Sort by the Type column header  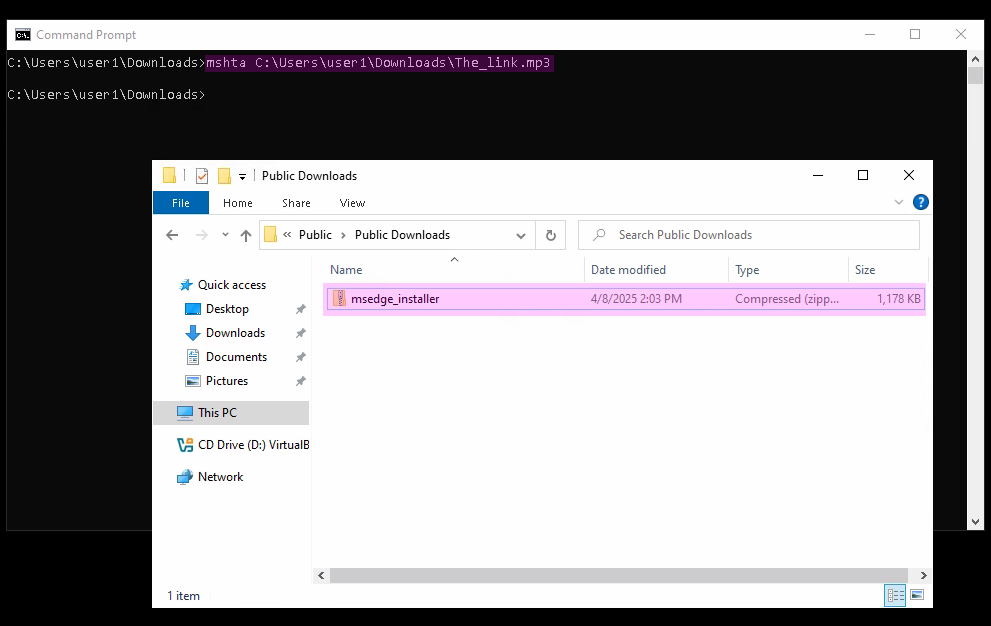click(x=747, y=270)
